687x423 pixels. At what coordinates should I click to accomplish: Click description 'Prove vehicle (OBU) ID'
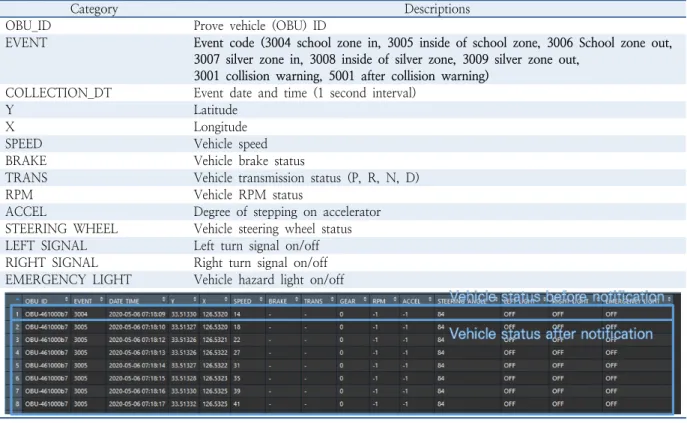pos(260,26)
